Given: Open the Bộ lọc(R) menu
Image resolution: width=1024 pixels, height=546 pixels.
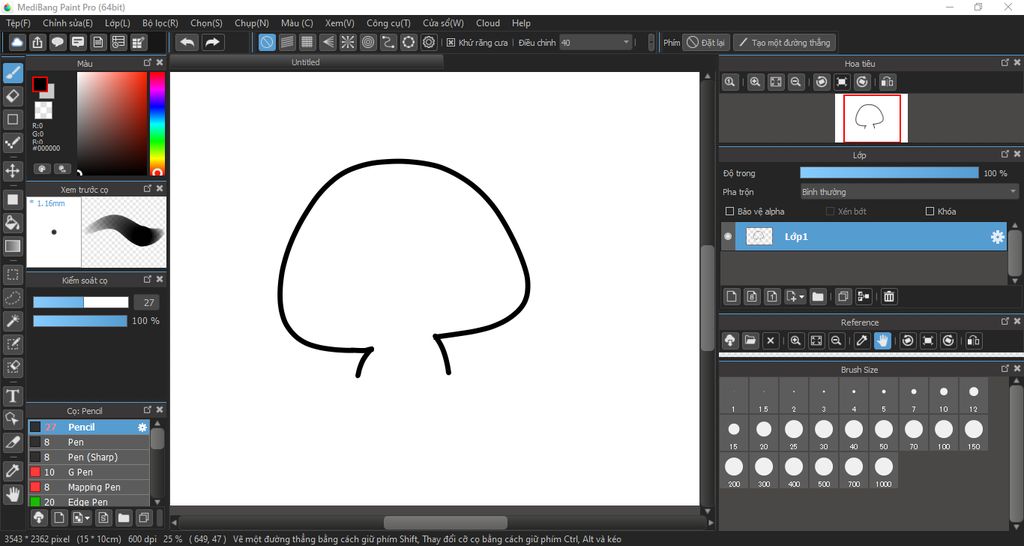Looking at the screenshot, I should pos(160,23).
